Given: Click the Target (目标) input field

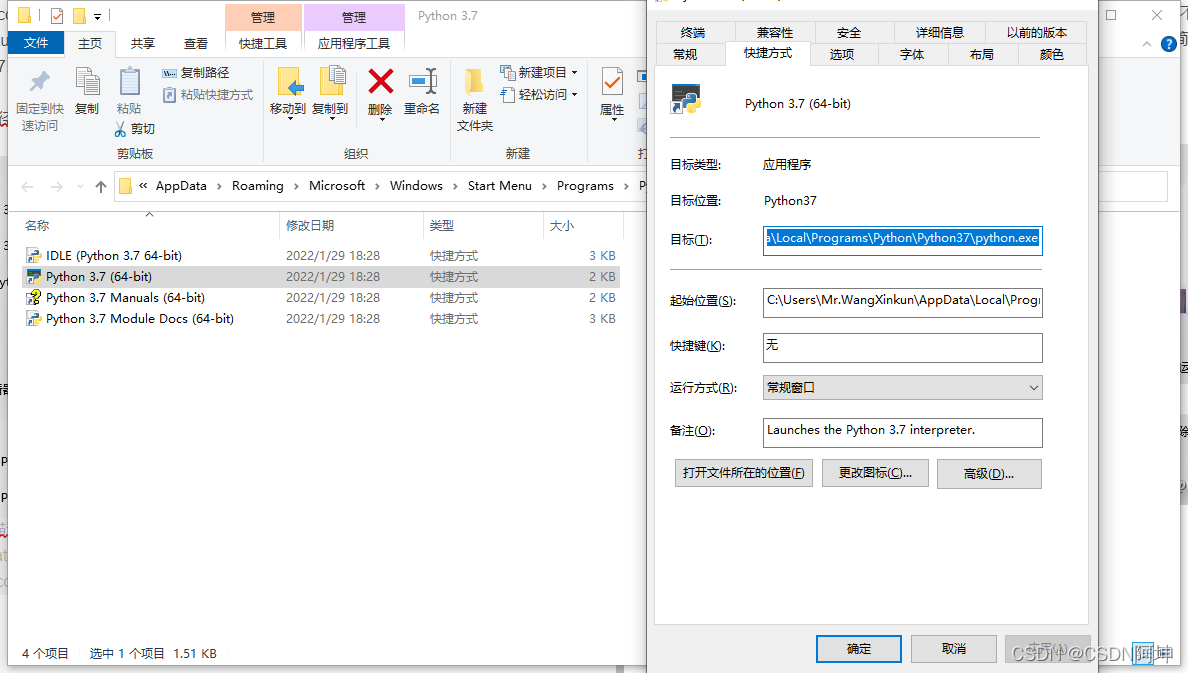Looking at the screenshot, I should [902, 240].
